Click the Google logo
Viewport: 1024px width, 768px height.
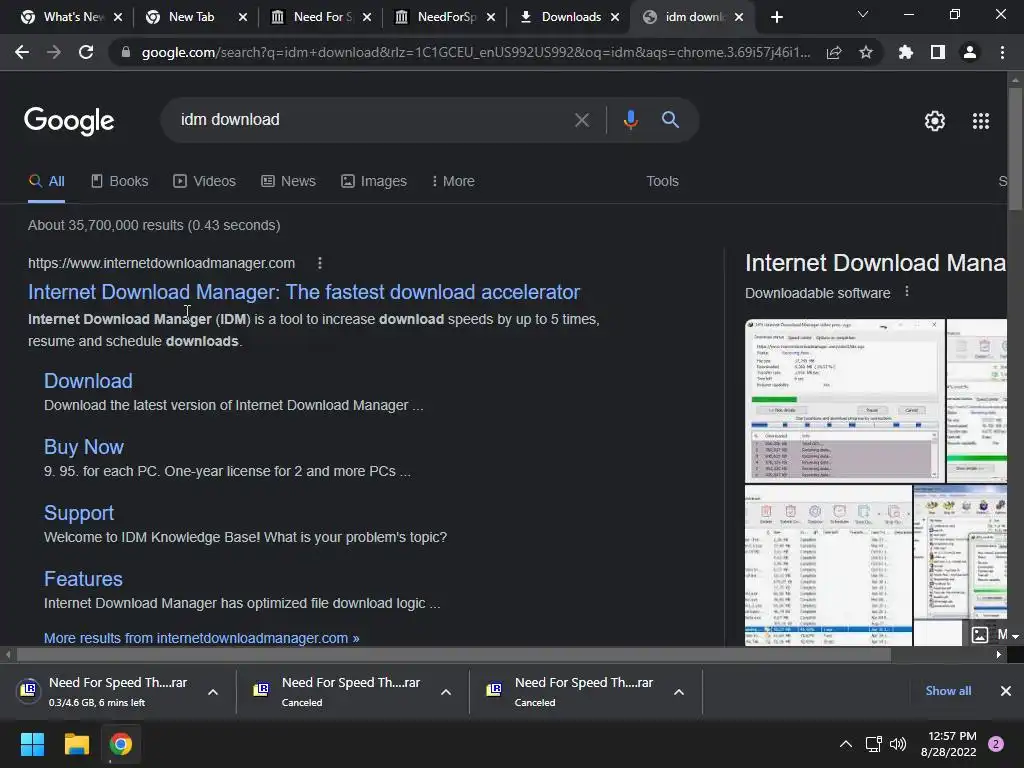coord(69,121)
